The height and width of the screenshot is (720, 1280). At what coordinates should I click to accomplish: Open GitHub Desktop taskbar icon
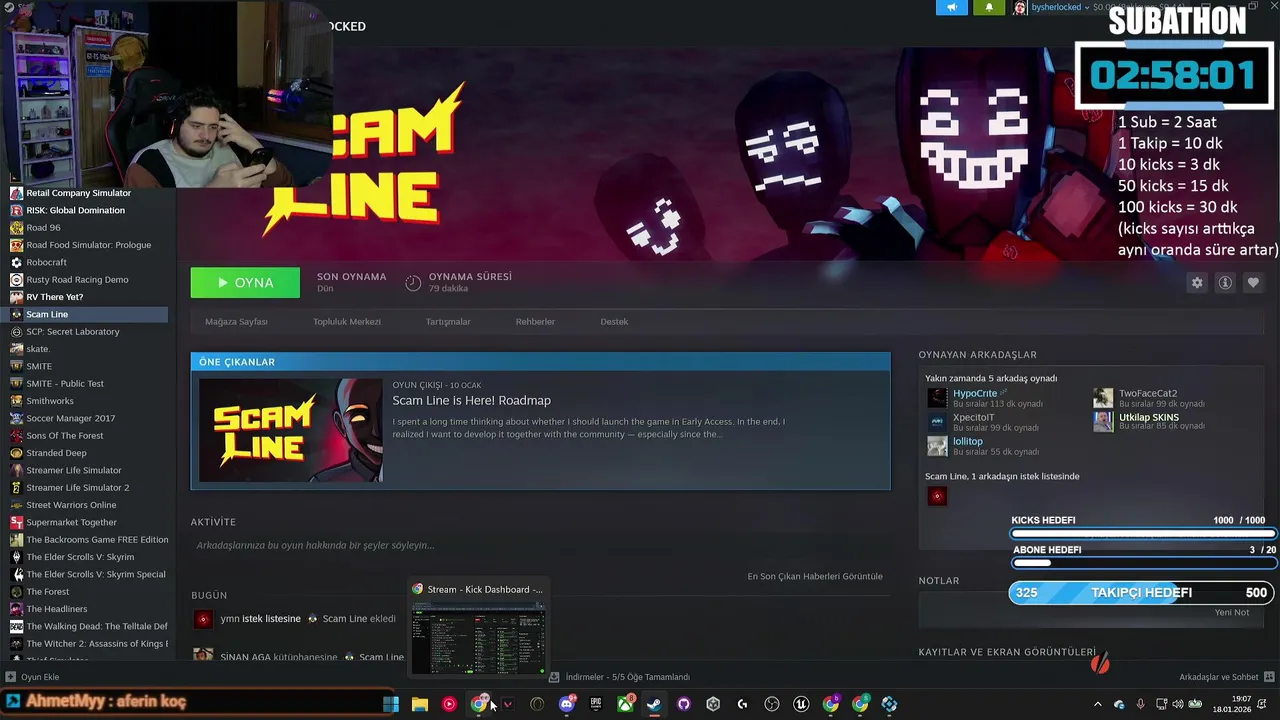(684, 704)
